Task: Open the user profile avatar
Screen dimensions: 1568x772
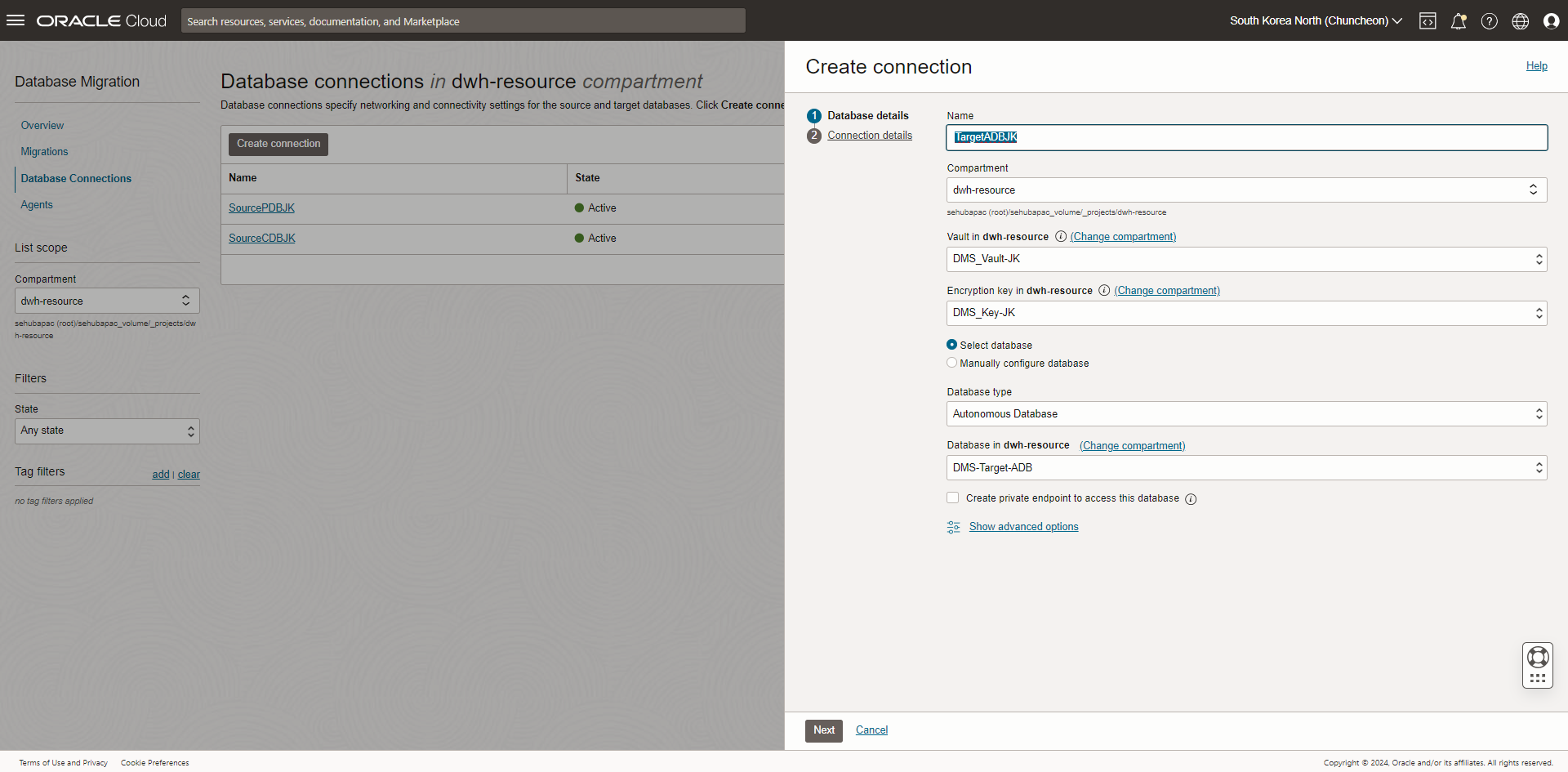Action: pyautogui.click(x=1552, y=21)
